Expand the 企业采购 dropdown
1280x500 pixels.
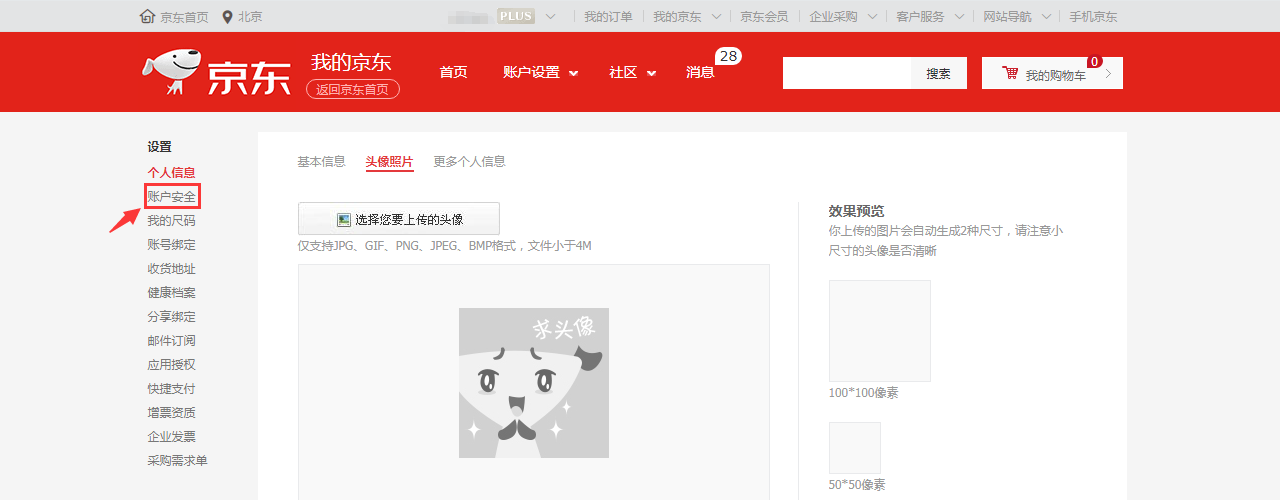pos(872,16)
